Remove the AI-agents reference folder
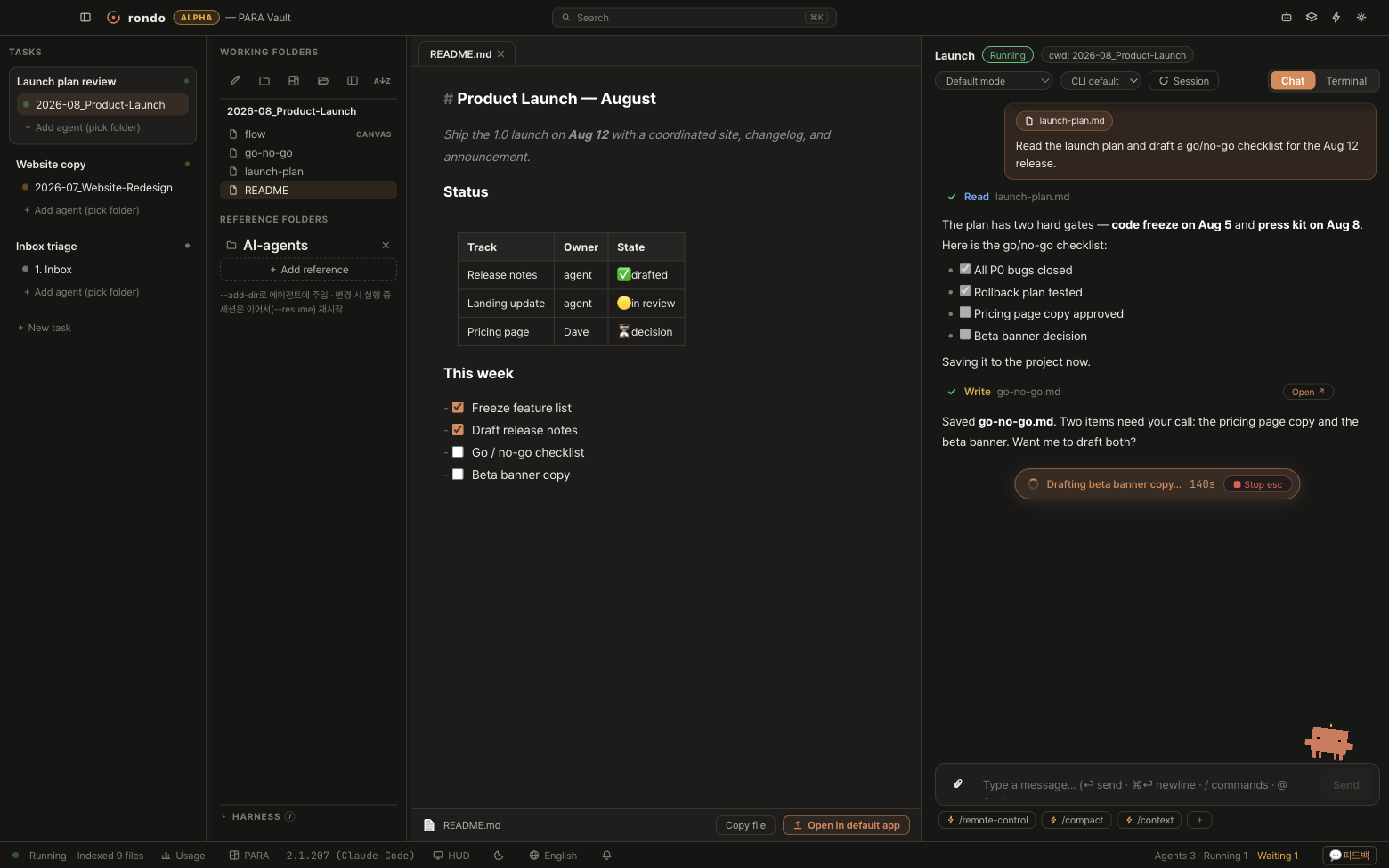The width and height of the screenshot is (1389, 868). point(386,245)
